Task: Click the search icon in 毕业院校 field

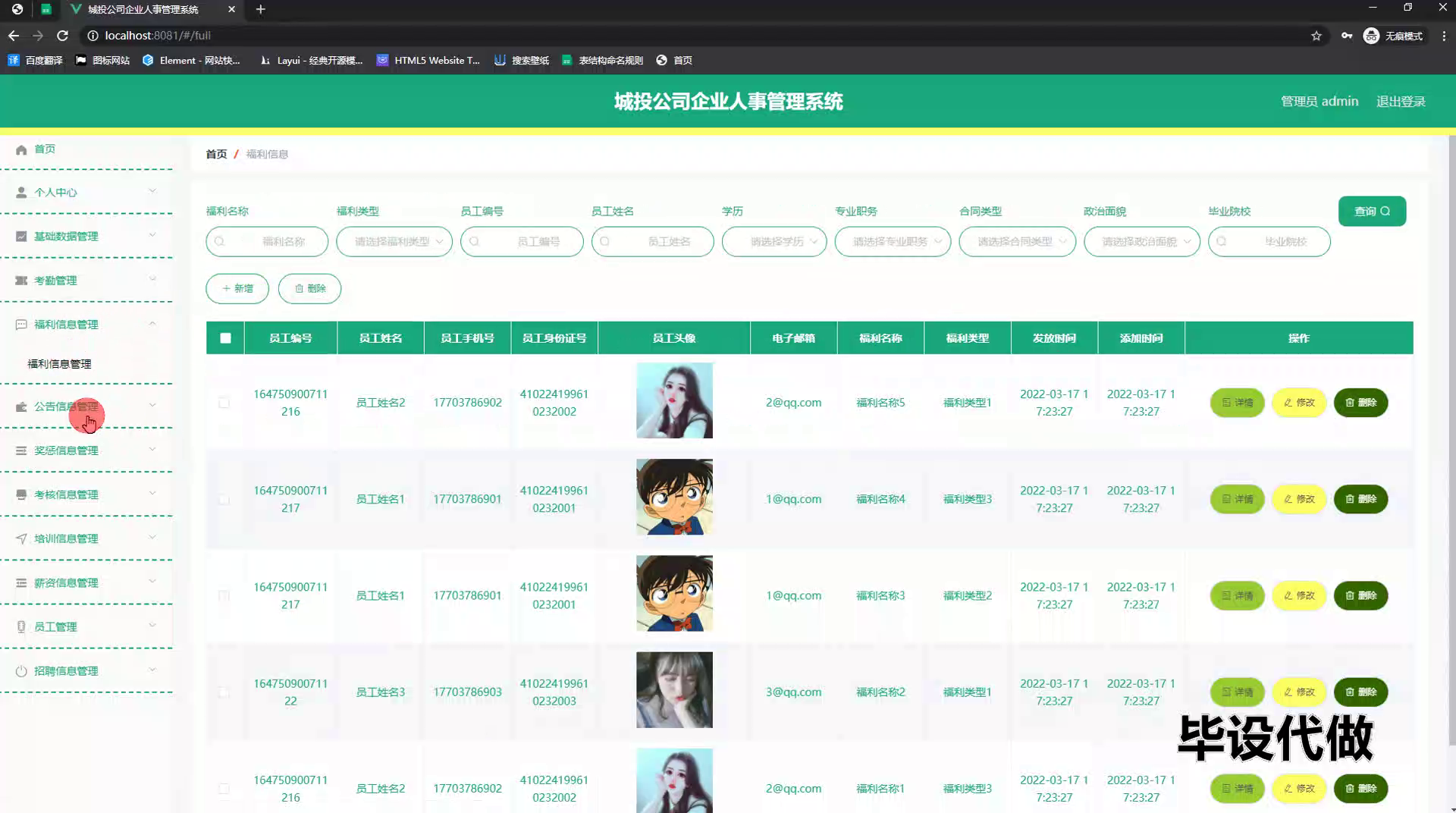Action: [1222, 242]
